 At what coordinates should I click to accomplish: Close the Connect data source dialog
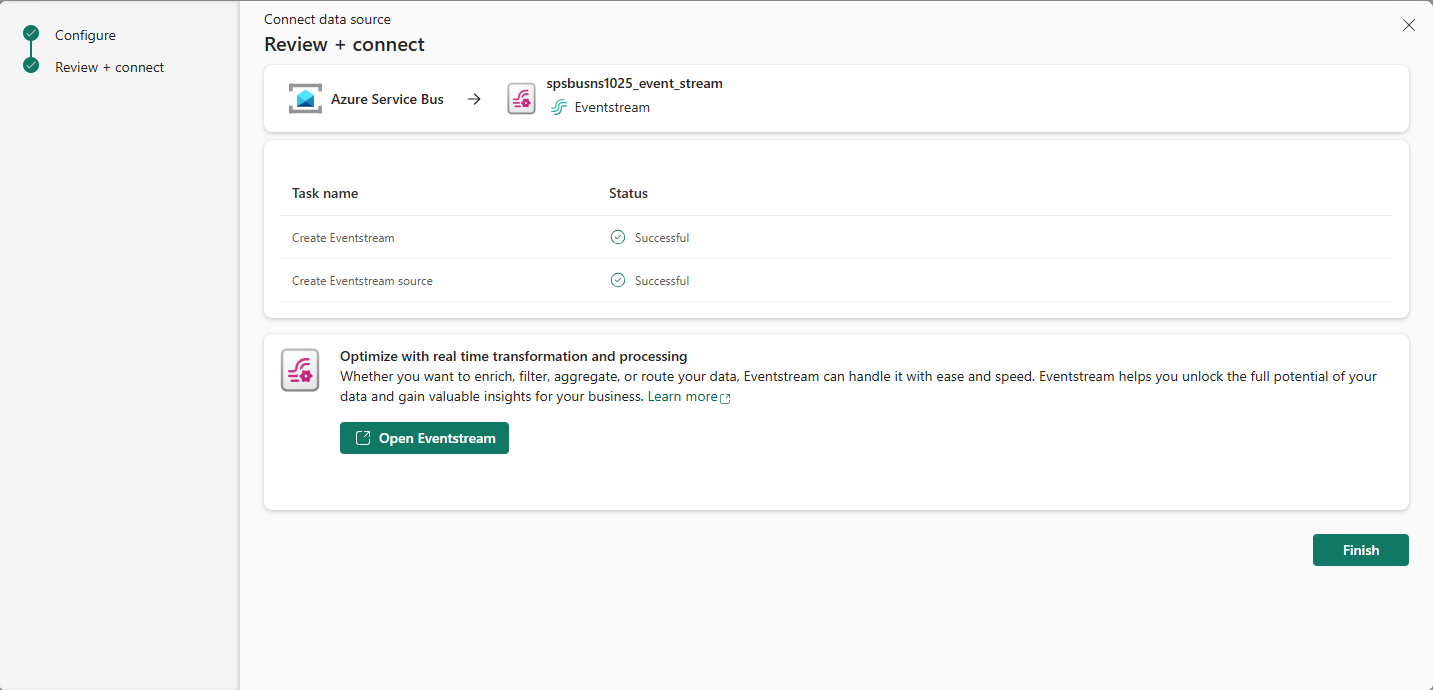[x=1409, y=24]
